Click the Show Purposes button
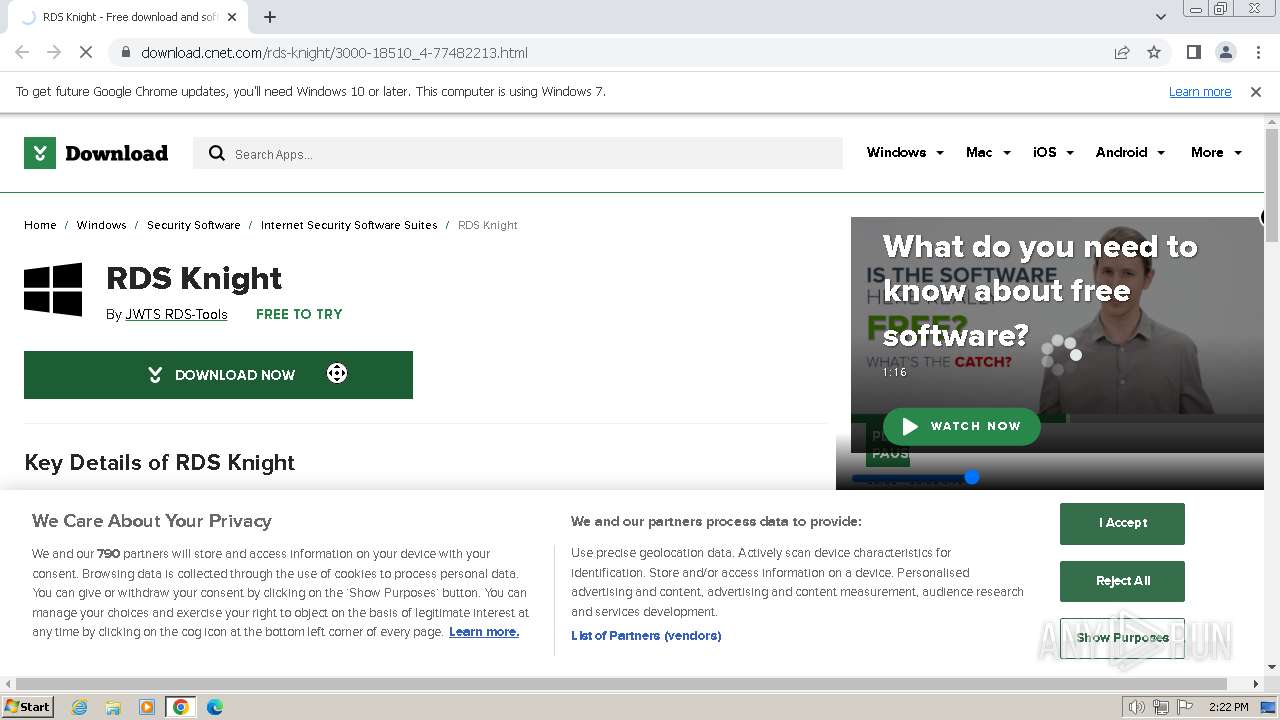1280x720 pixels. pyautogui.click(x=1122, y=638)
